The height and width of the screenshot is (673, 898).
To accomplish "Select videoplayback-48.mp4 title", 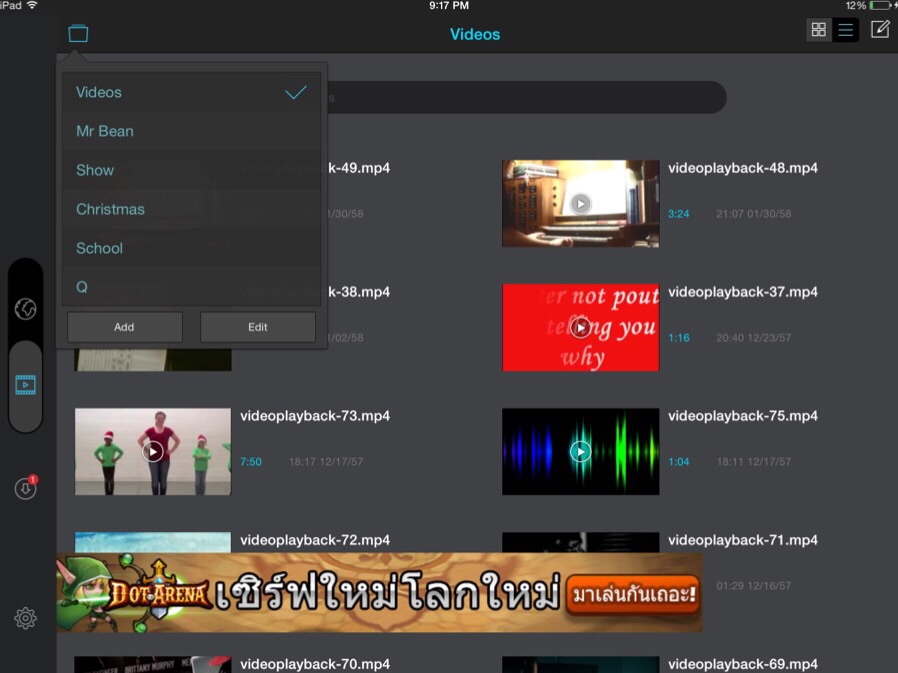I will pos(743,168).
